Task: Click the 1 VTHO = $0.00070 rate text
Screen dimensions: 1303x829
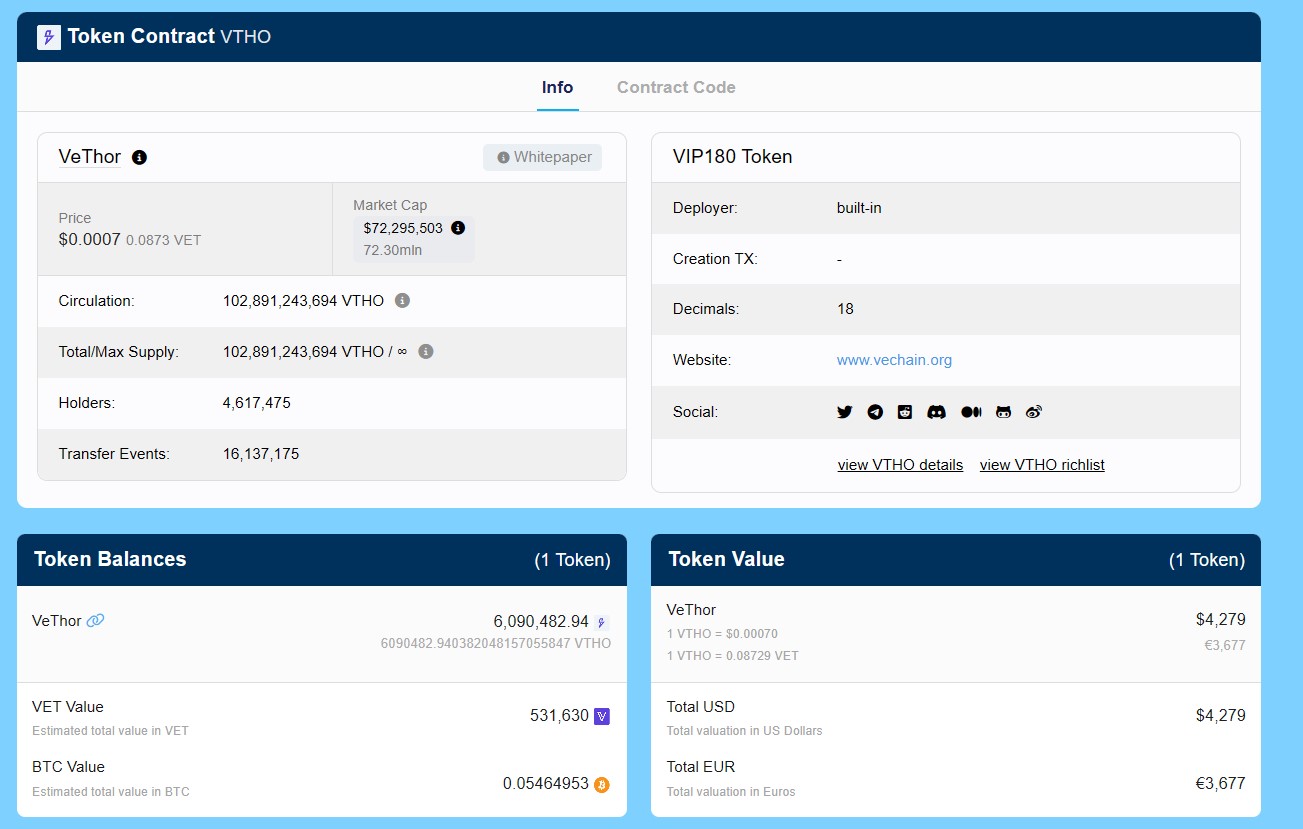Action: tap(722, 634)
